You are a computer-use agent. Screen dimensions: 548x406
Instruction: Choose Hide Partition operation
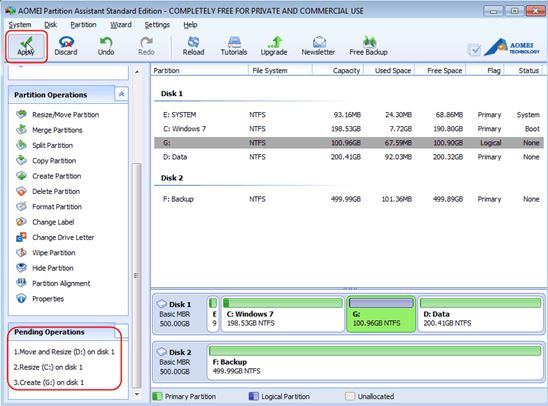point(45,268)
